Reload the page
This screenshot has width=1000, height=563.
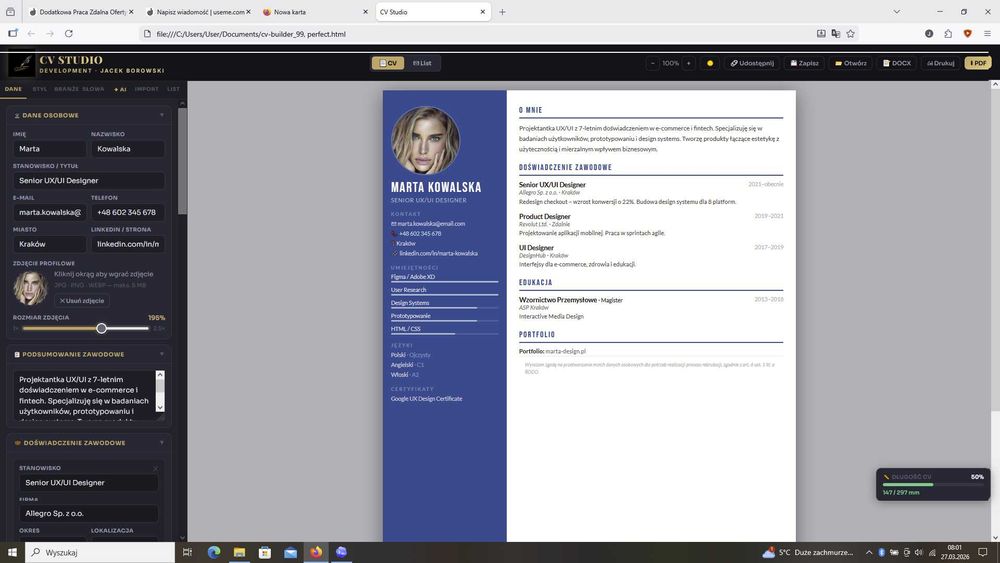click(x=69, y=34)
